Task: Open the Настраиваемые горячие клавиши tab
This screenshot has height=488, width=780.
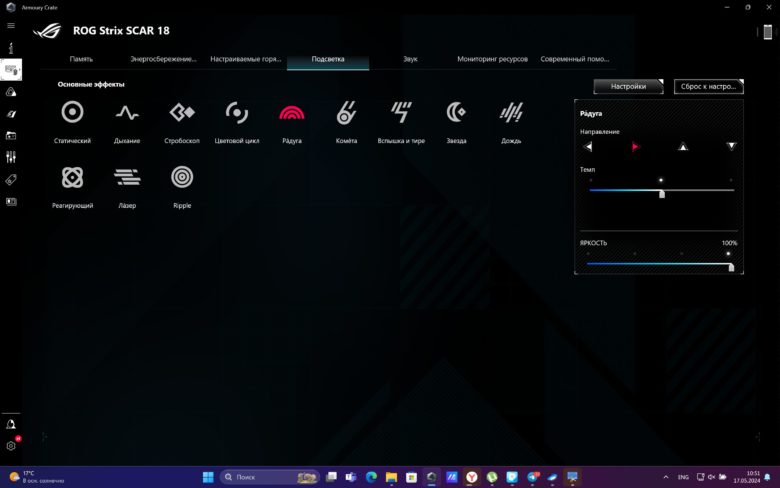Action: click(x=246, y=59)
